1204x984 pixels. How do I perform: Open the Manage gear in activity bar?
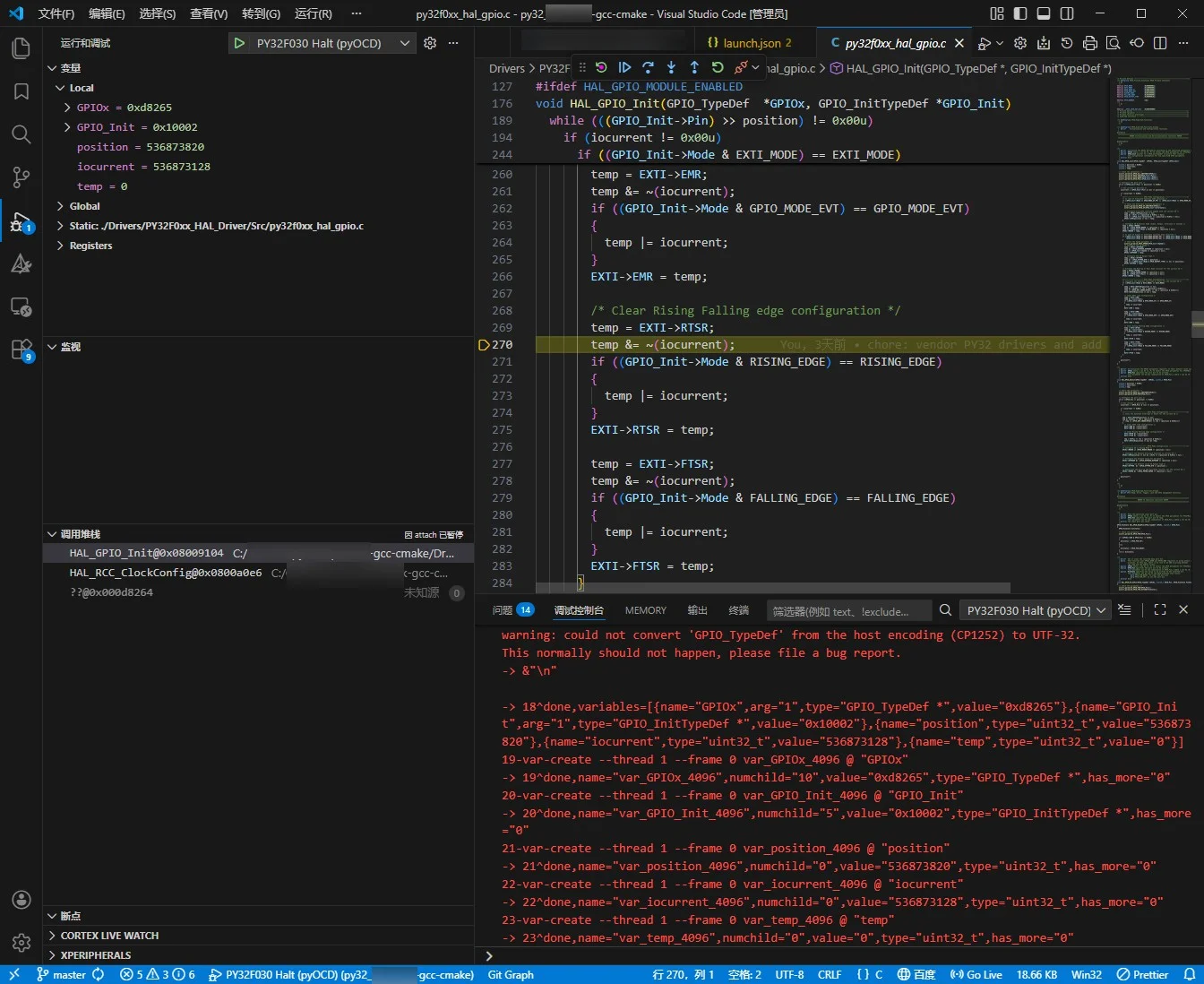pyautogui.click(x=21, y=943)
